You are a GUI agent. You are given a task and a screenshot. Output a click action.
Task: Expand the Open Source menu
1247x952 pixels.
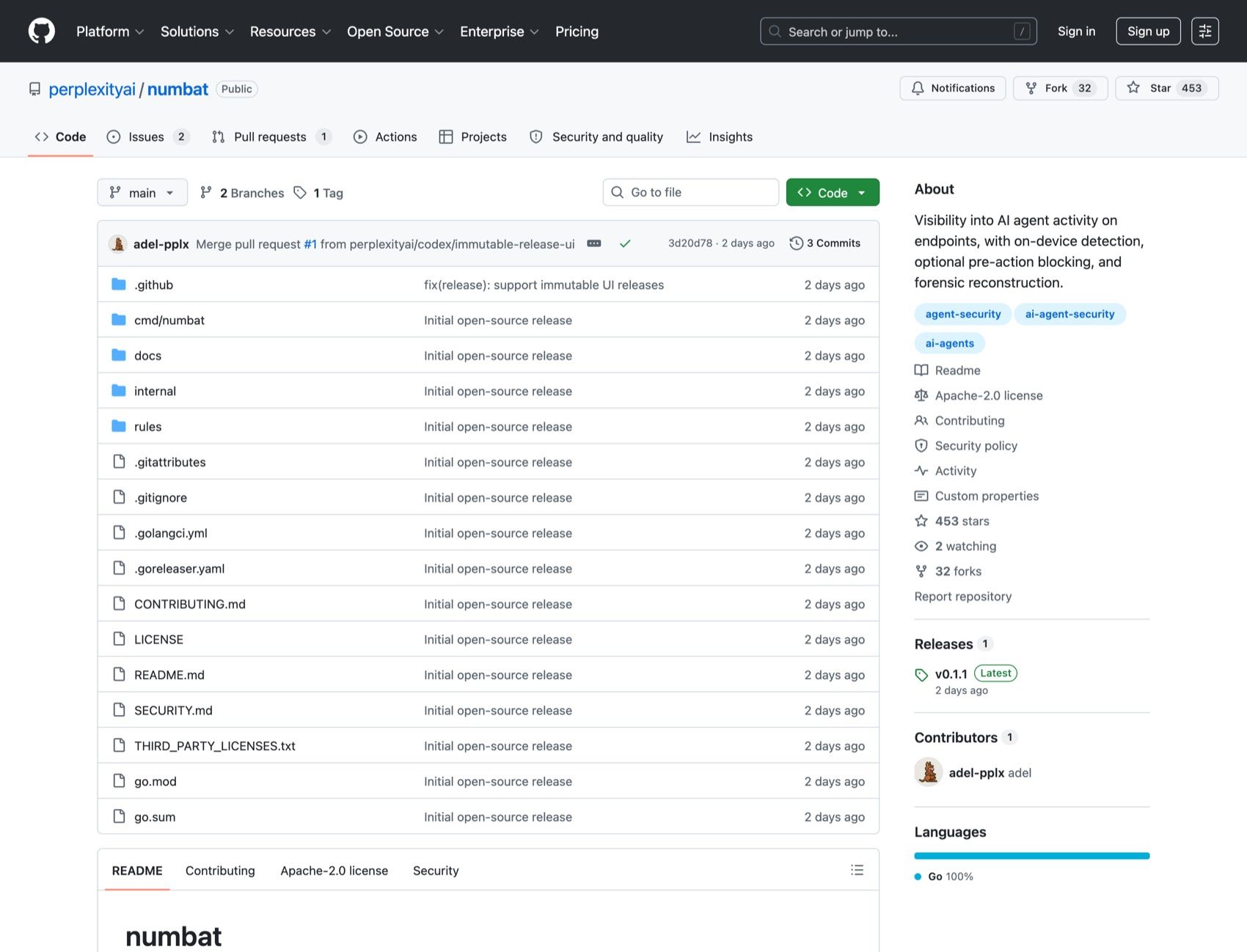(395, 32)
